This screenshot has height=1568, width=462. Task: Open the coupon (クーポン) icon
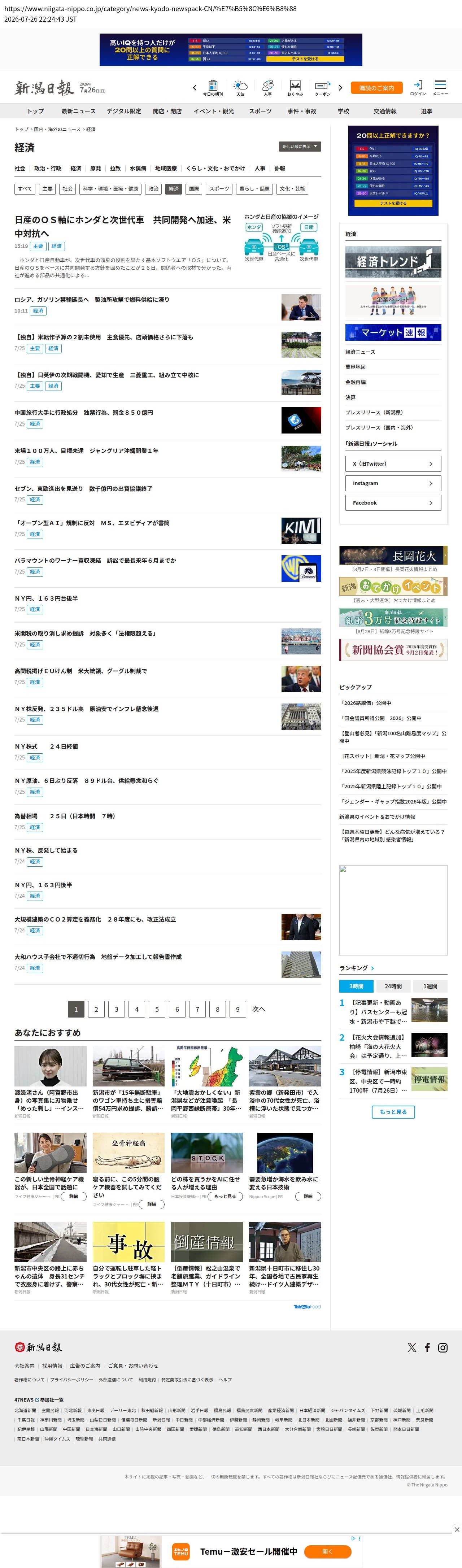323,88
